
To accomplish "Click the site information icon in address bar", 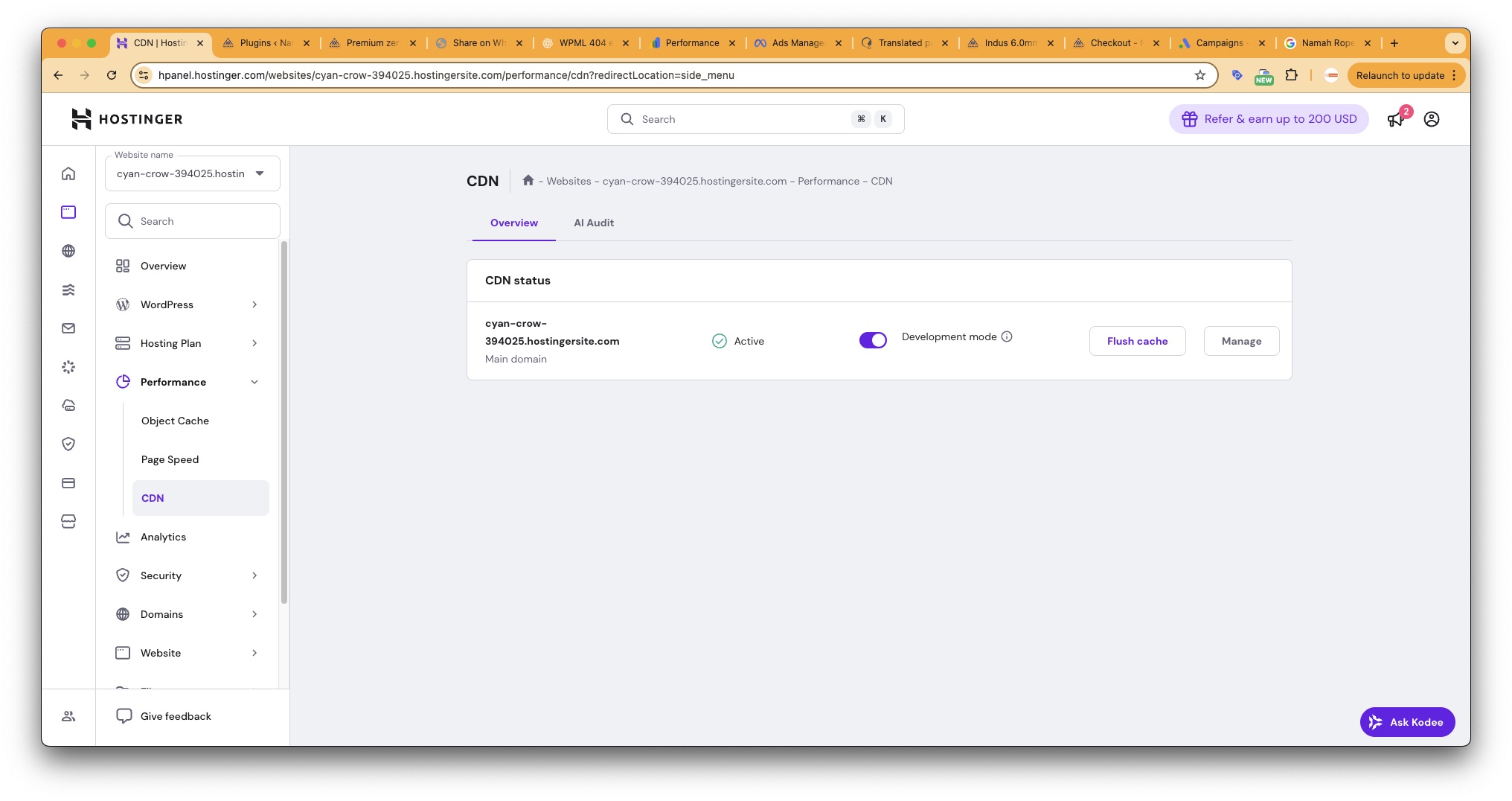I will tap(144, 75).
